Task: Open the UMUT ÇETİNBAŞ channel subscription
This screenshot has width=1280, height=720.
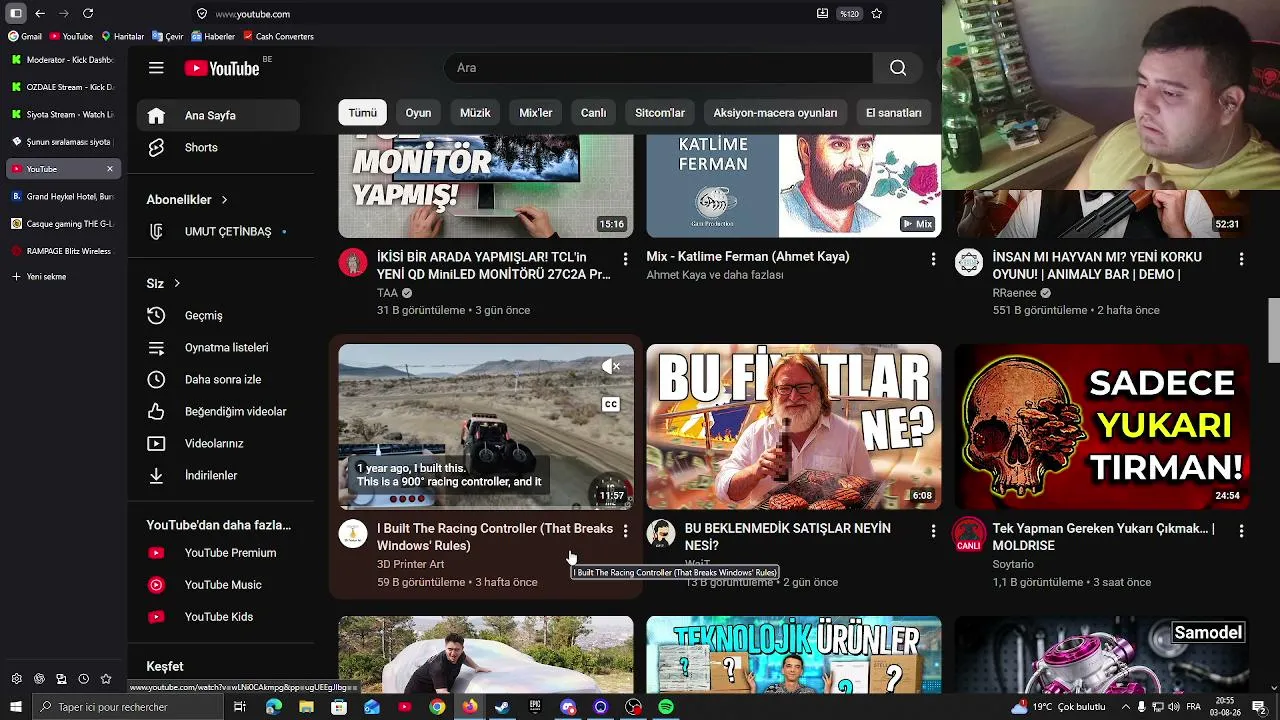Action: click(x=218, y=231)
